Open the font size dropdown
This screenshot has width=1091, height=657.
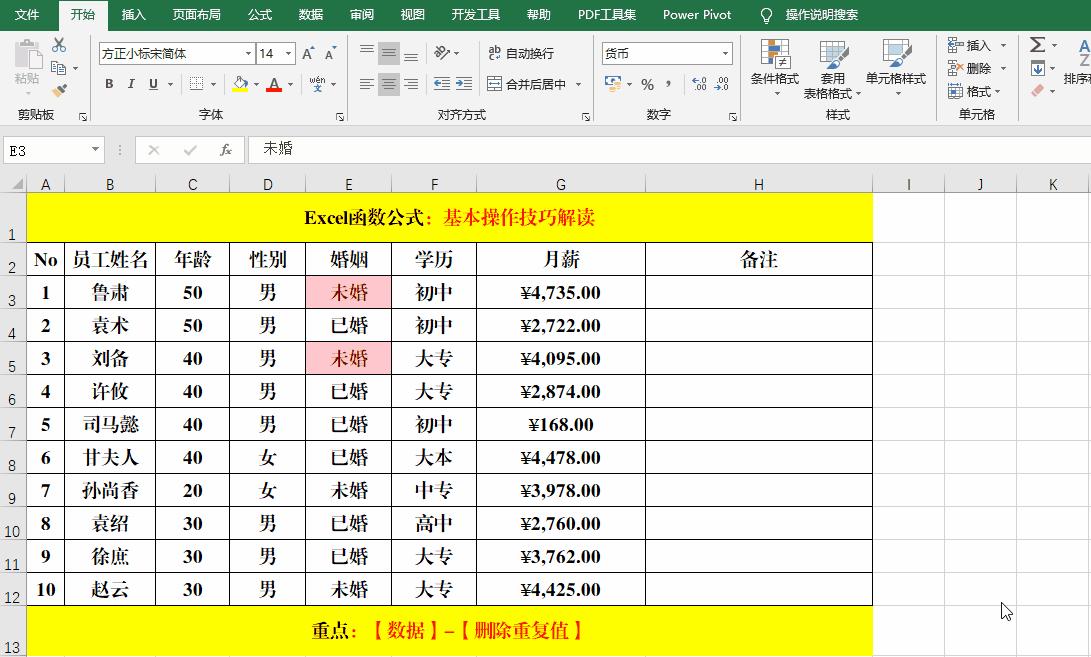tap(288, 53)
